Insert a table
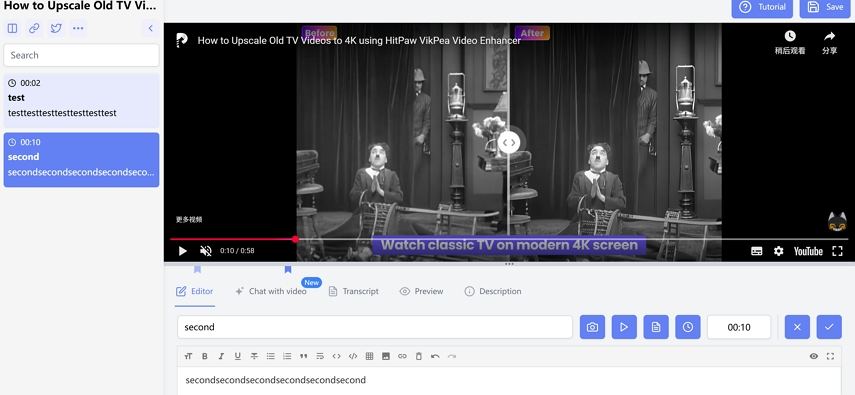The width and height of the screenshot is (855, 395). coord(369,356)
